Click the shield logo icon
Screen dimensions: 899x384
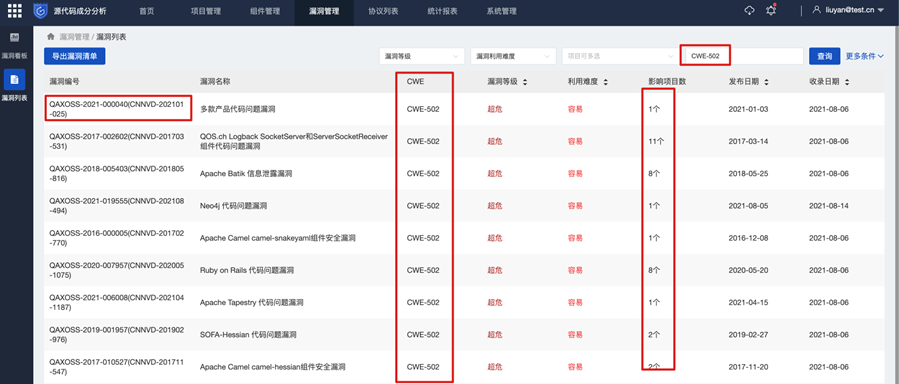[x=40, y=11]
